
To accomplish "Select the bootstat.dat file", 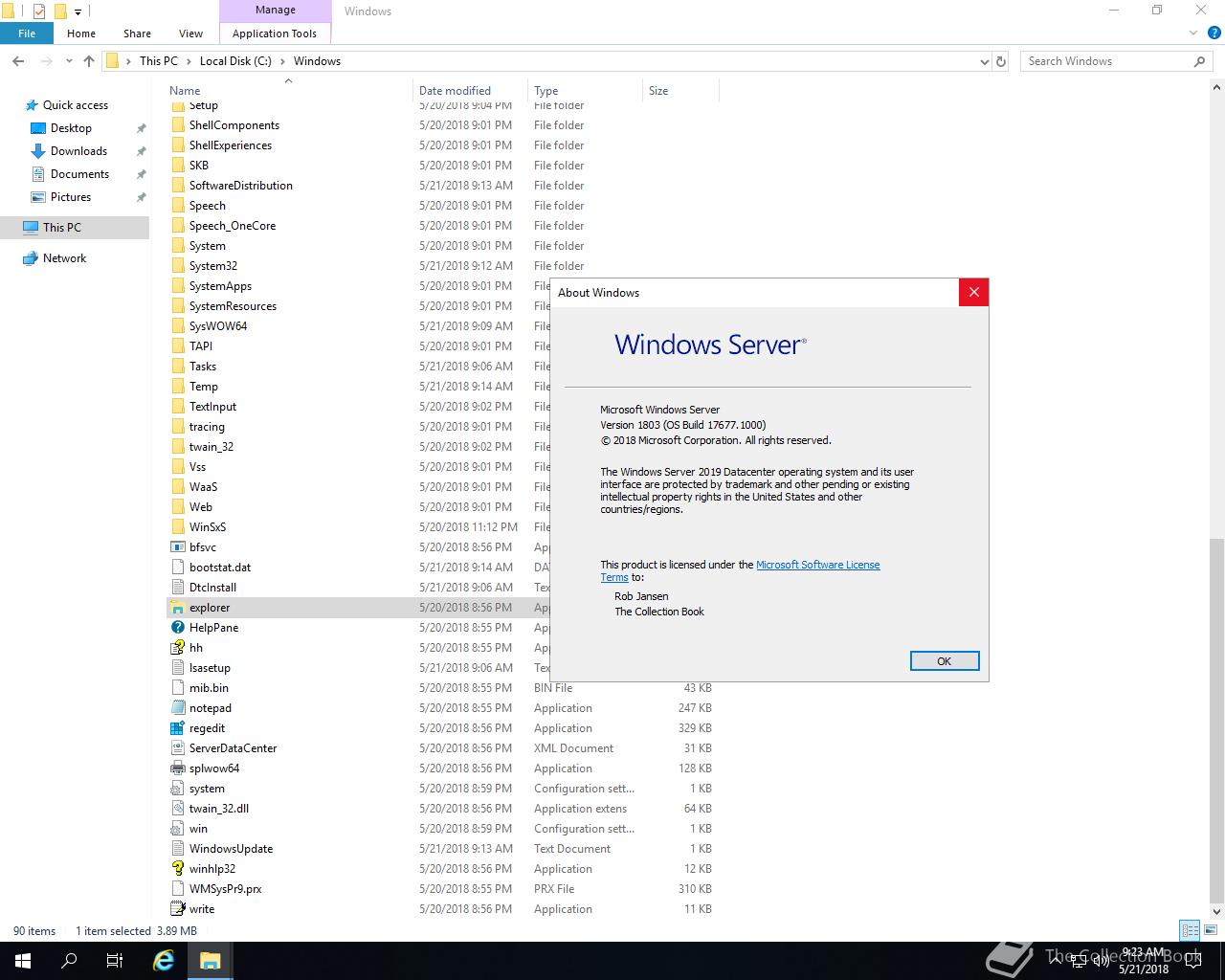I will [x=220, y=568].
